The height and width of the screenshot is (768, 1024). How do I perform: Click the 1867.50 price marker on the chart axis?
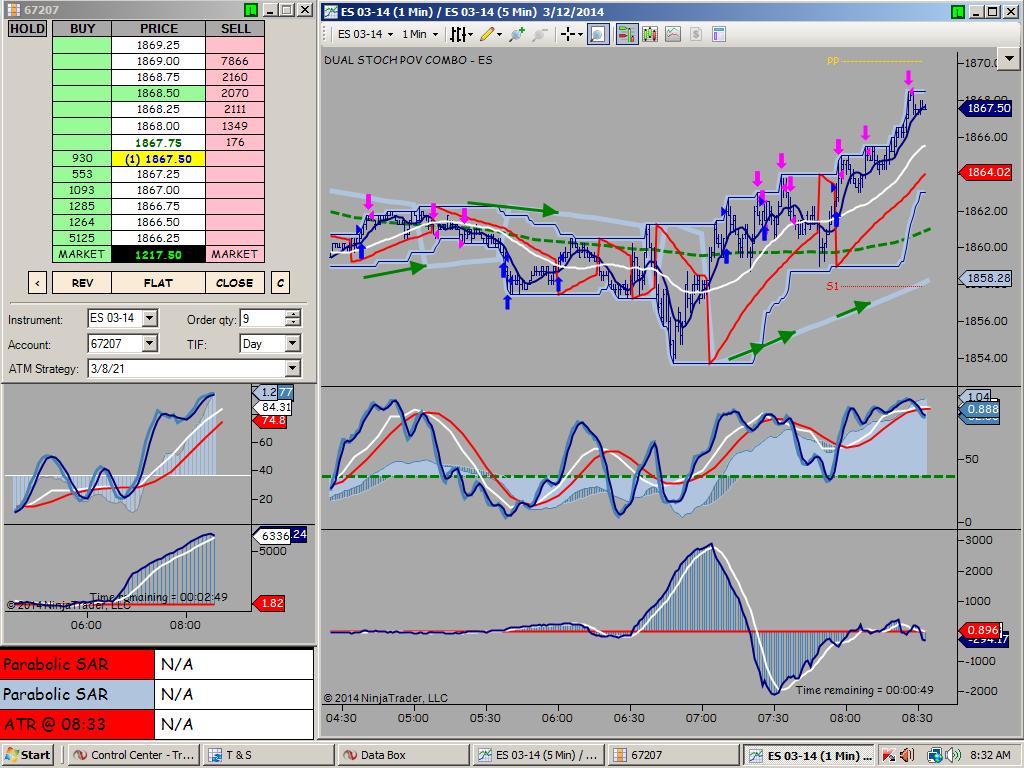pos(985,108)
